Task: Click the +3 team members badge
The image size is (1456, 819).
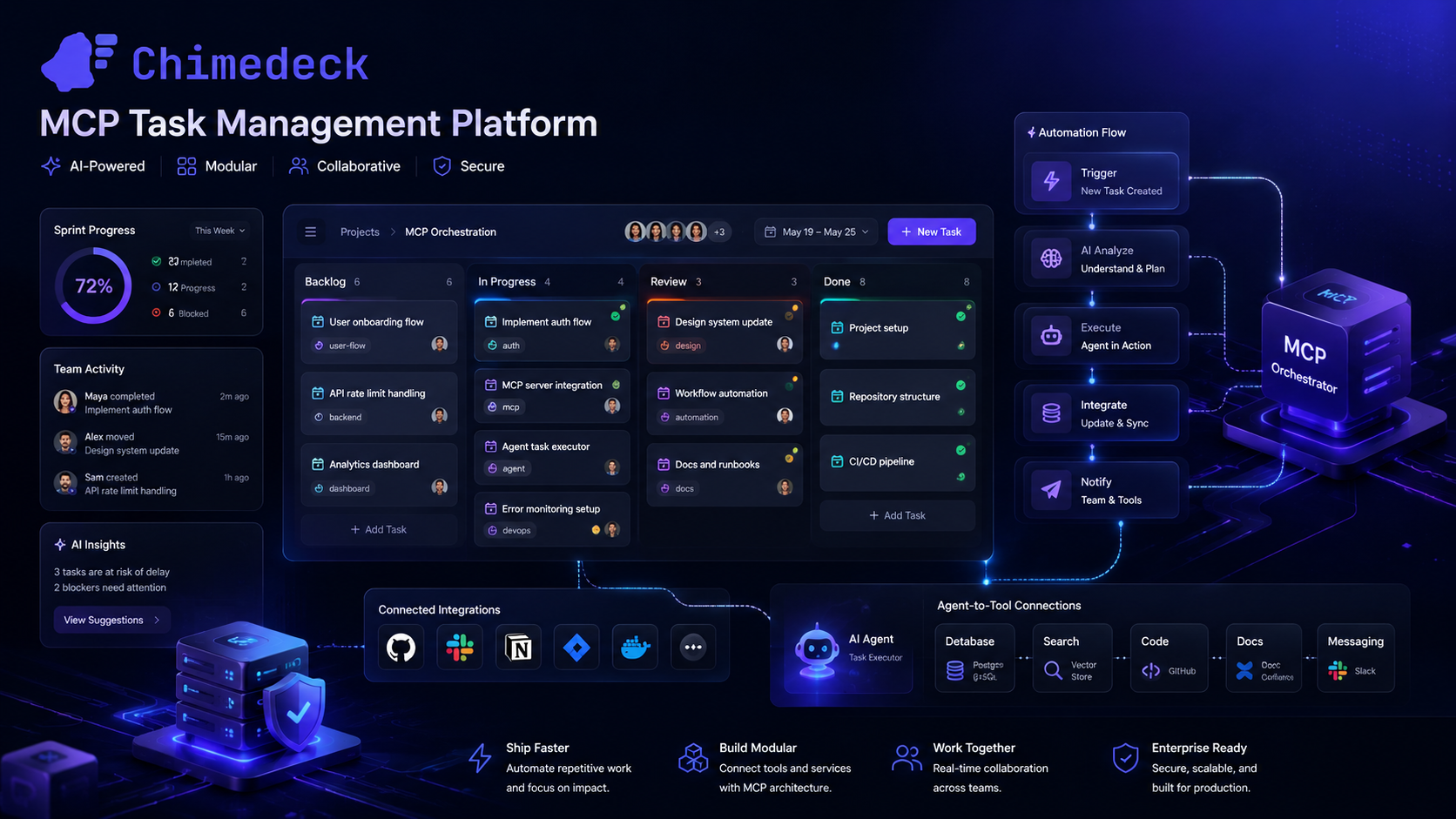Action: (x=719, y=232)
